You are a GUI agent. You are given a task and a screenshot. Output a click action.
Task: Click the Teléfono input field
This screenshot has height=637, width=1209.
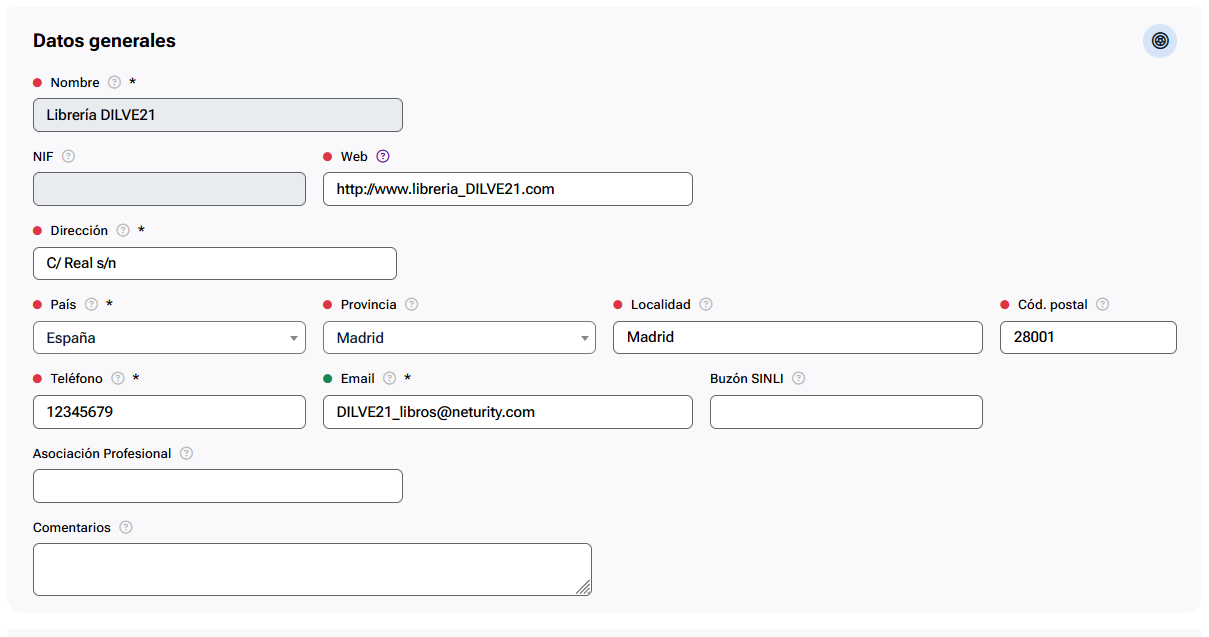tap(169, 412)
